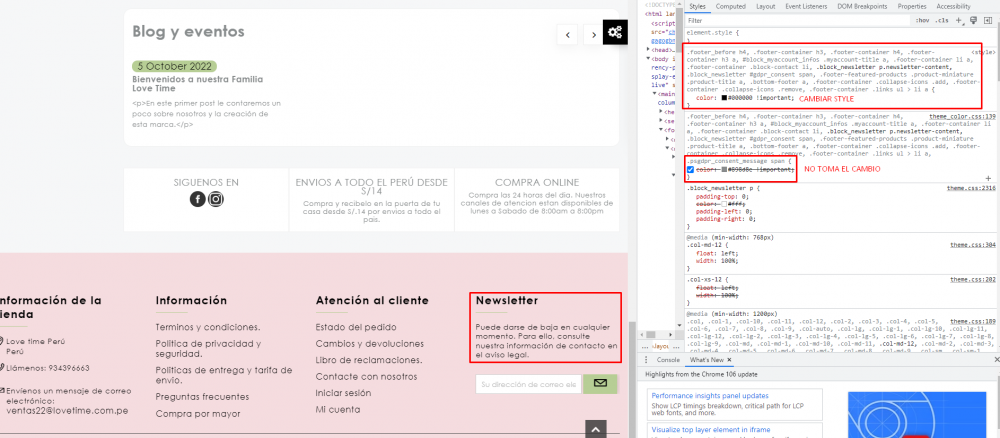The image size is (1000, 438).
Task: Switch to the Computed tab
Action: (730, 6)
